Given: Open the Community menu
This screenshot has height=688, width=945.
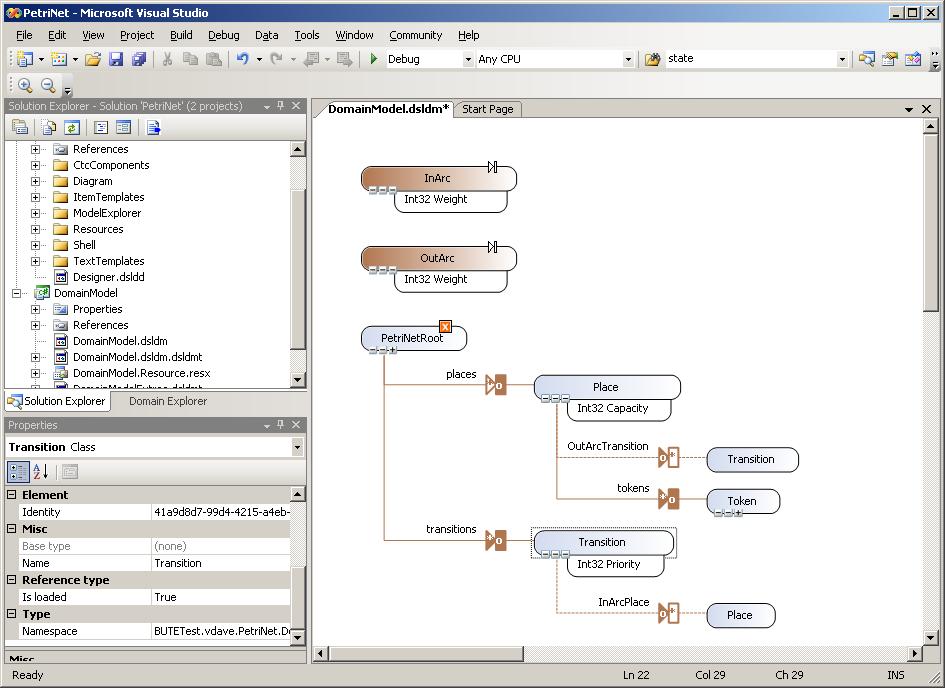Looking at the screenshot, I should (415, 36).
